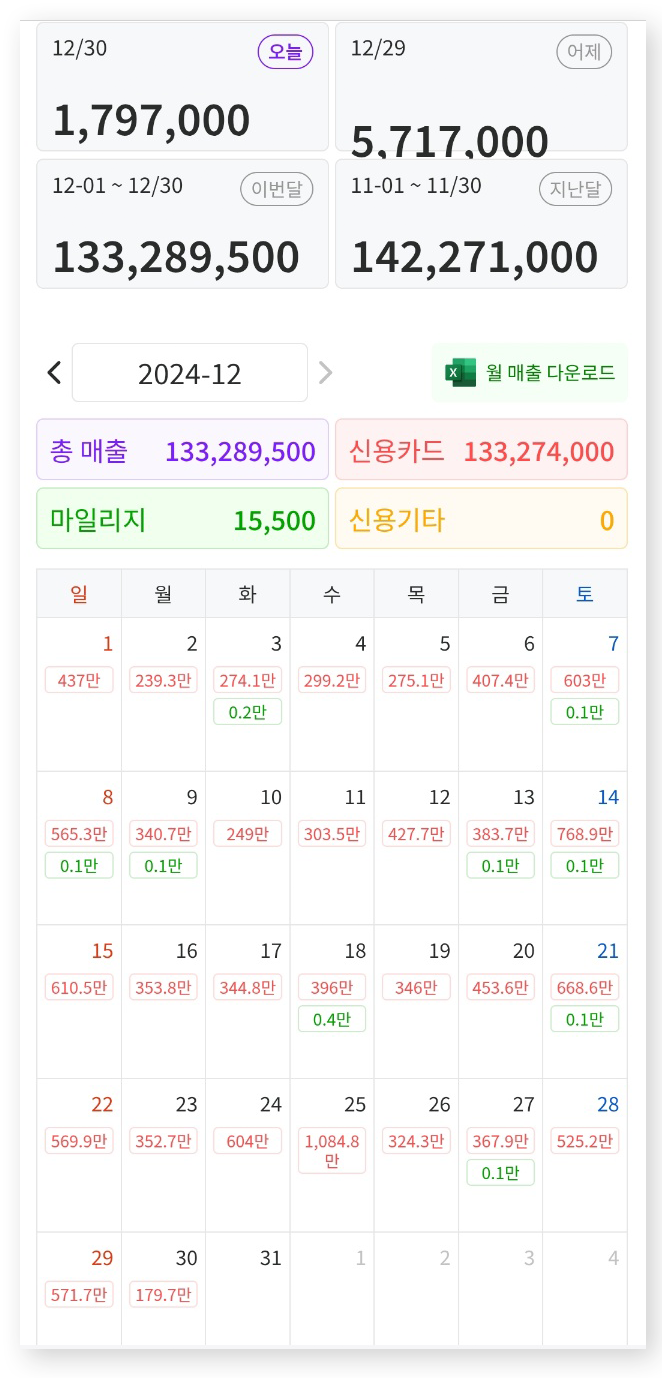Select the 마일리지 15,500 summary box
Viewport: 662px width, 1378px height.
(182, 520)
